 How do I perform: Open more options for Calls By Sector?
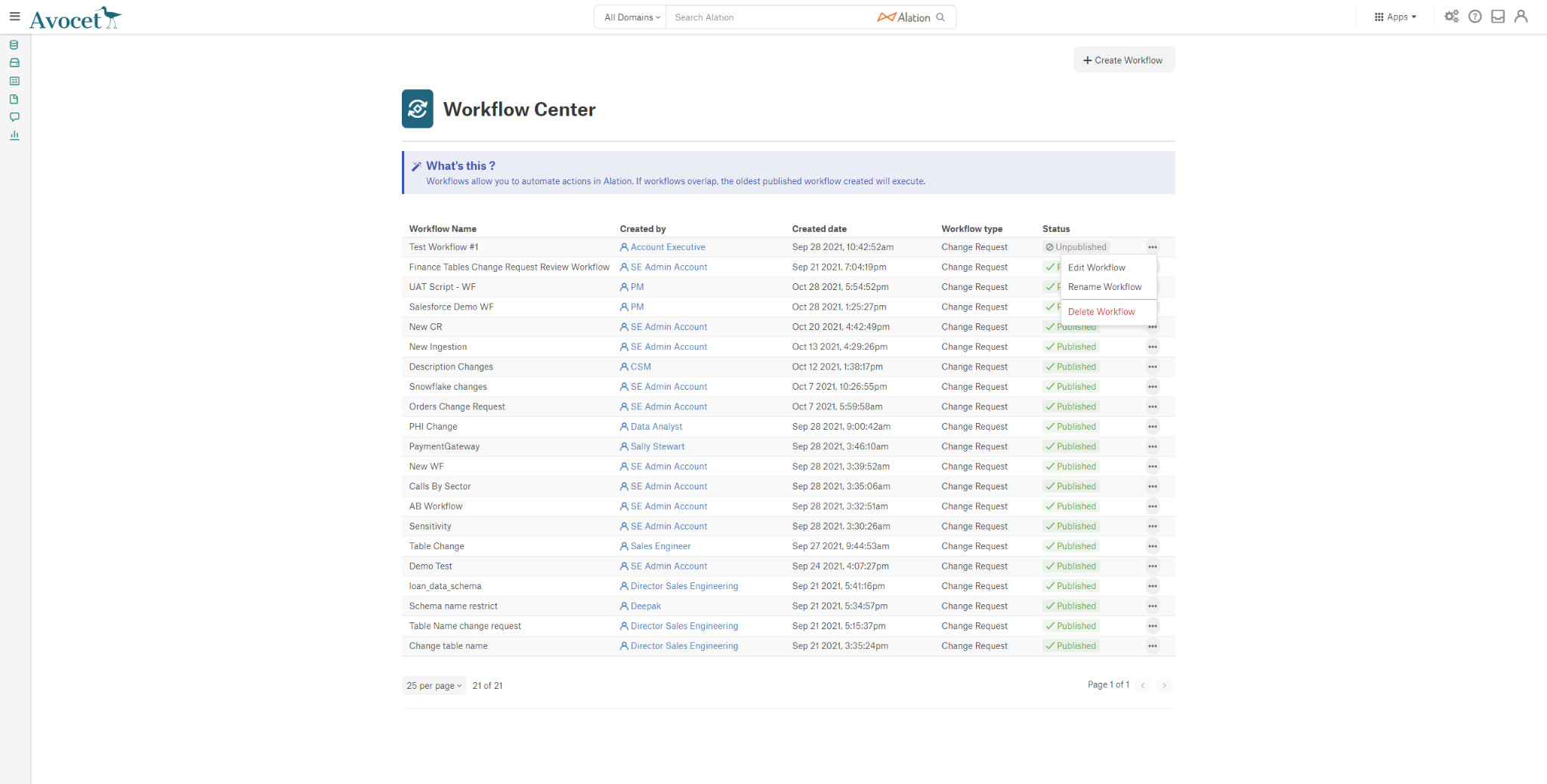click(1153, 486)
